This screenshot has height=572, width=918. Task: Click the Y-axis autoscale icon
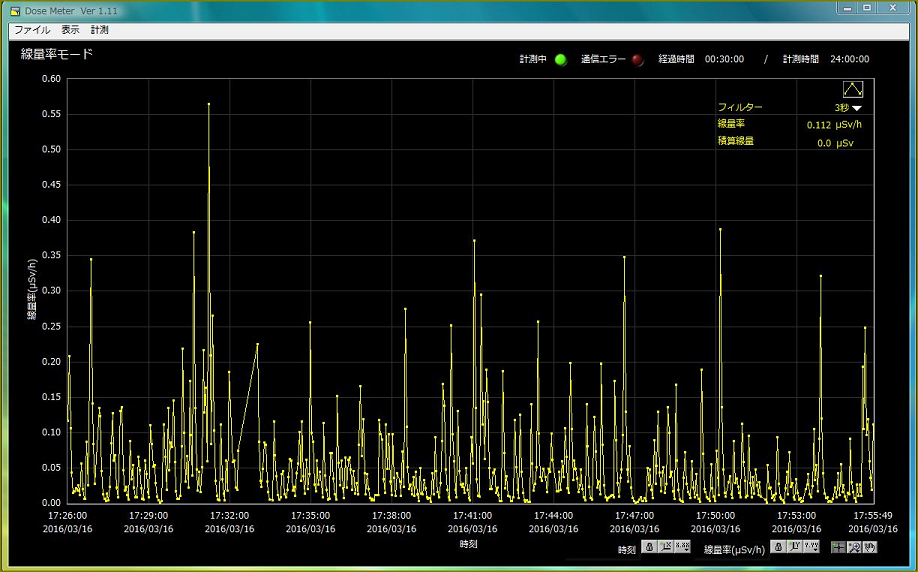pos(795,547)
